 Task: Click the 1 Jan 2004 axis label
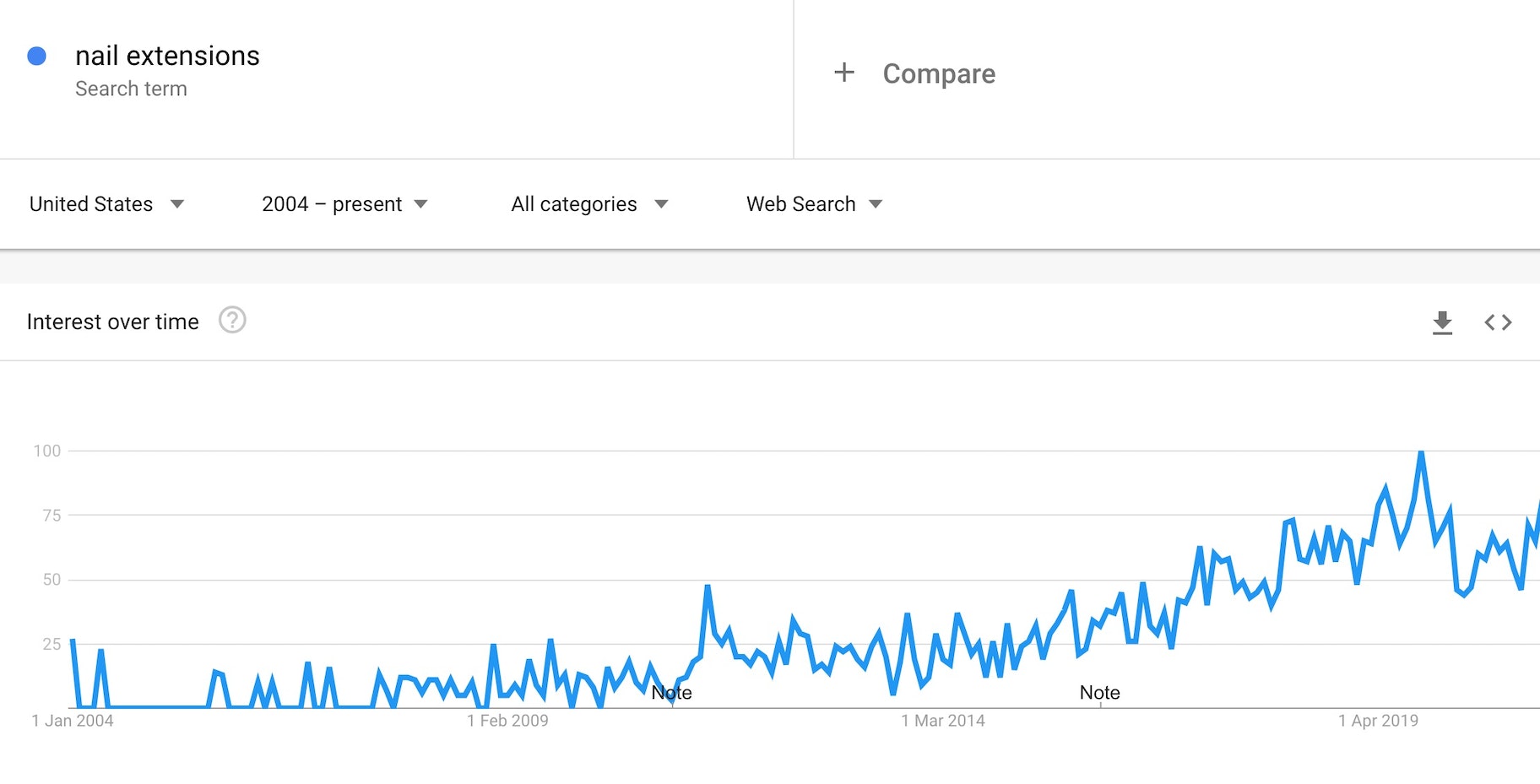[73, 721]
